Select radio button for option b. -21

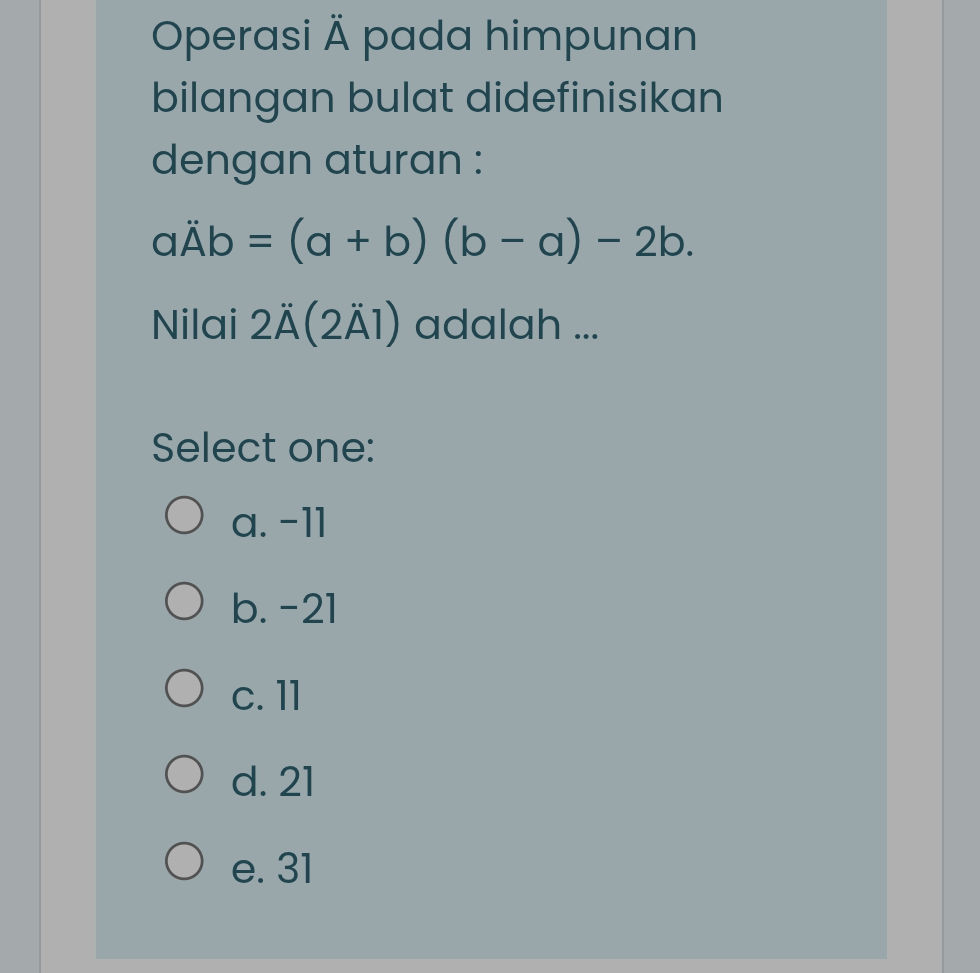click(184, 600)
